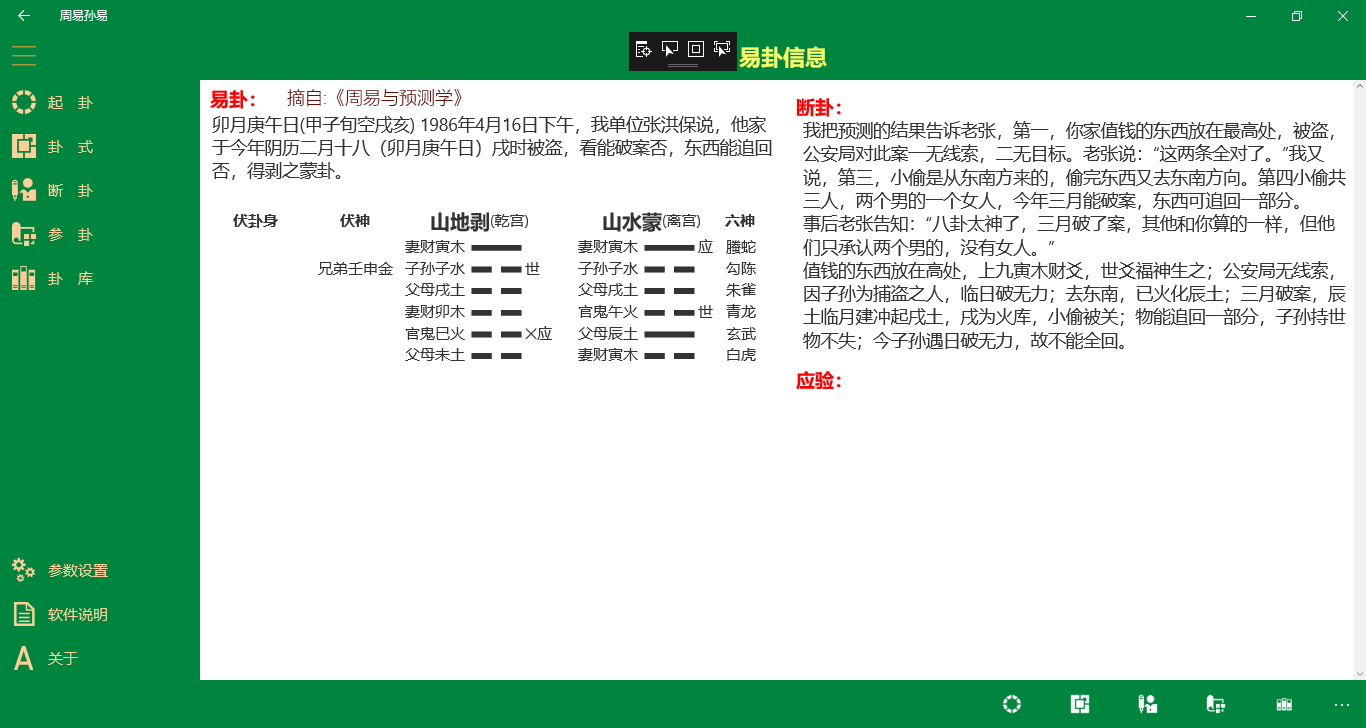Image resolution: width=1366 pixels, height=728 pixels.
Task: Click the scroll 参卦 icon in bottom bar
Action: coord(1216,704)
